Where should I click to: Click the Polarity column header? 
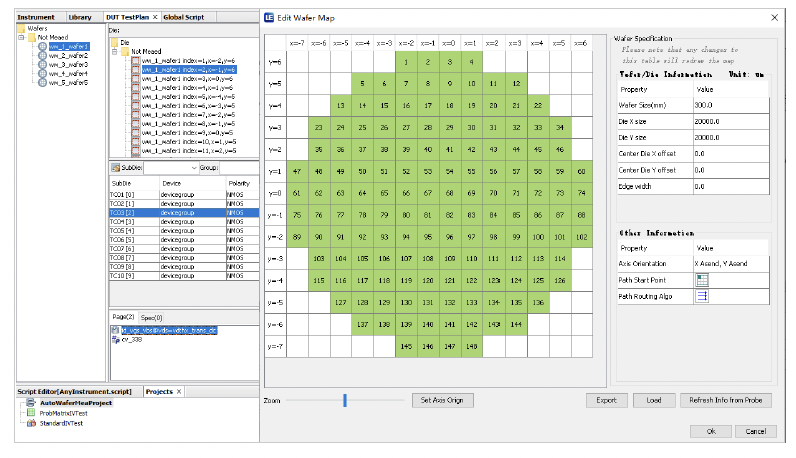point(242,183)
